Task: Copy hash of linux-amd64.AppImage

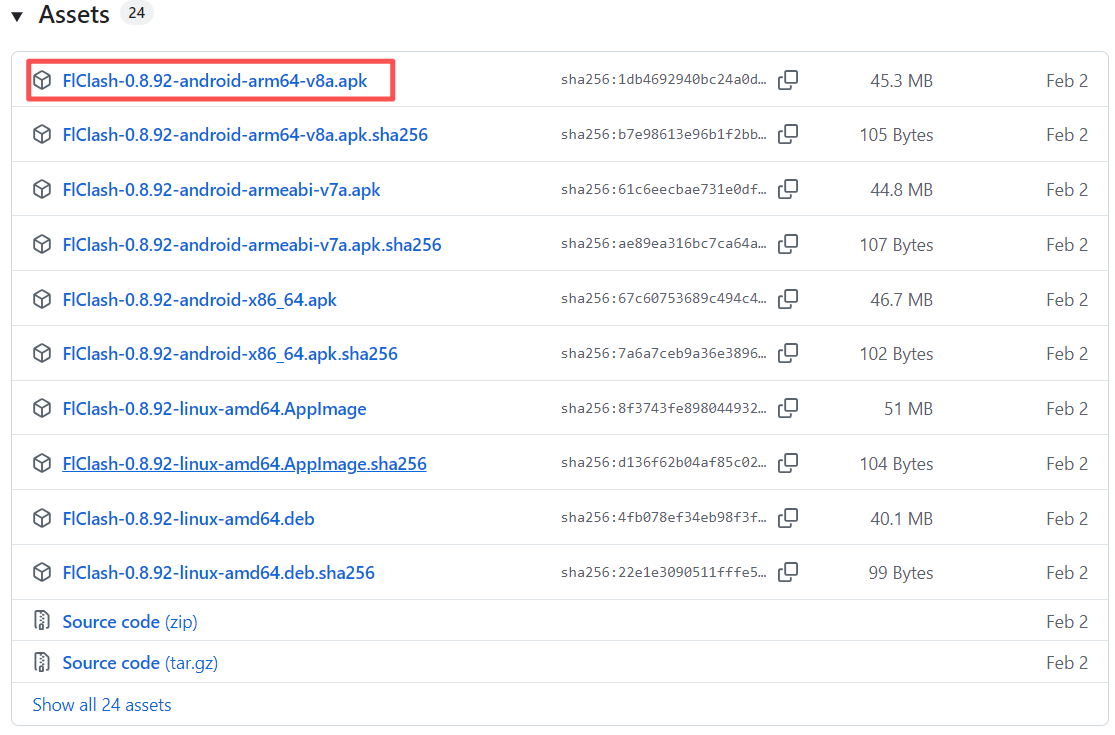Action: click(788, 408)
